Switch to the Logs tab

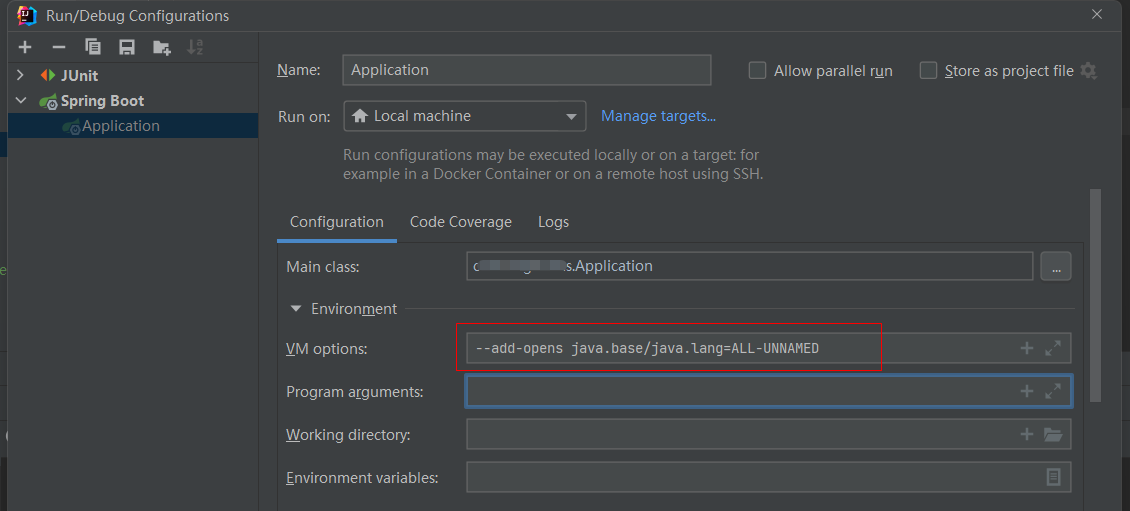pyautogui.click(x=553, y=222)
